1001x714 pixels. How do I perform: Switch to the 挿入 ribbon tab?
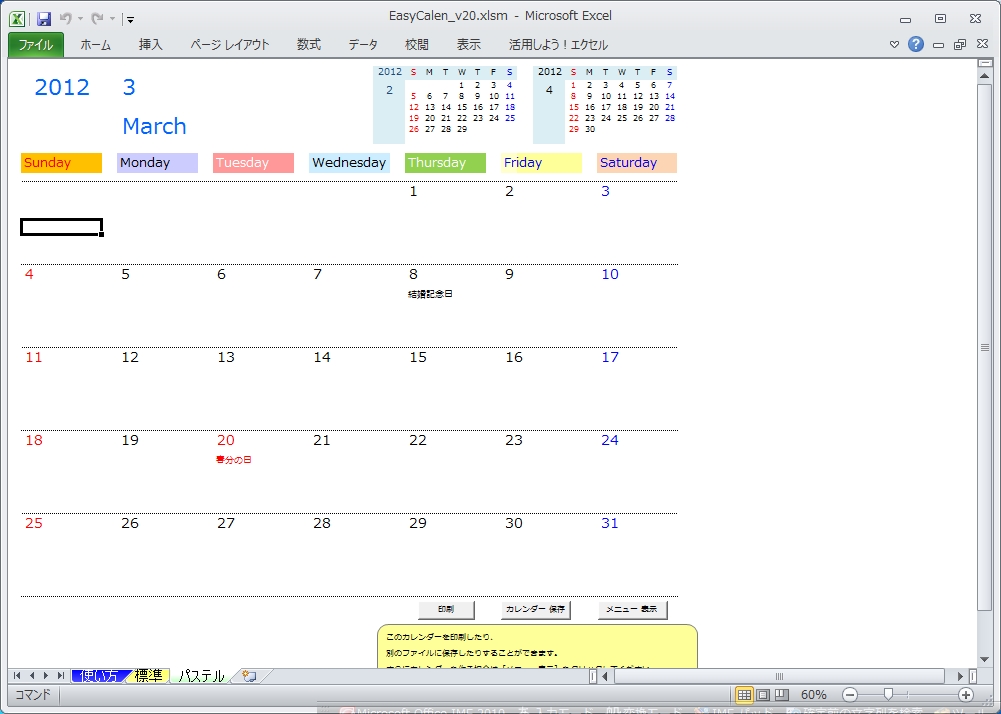click(x=151, y=45)
